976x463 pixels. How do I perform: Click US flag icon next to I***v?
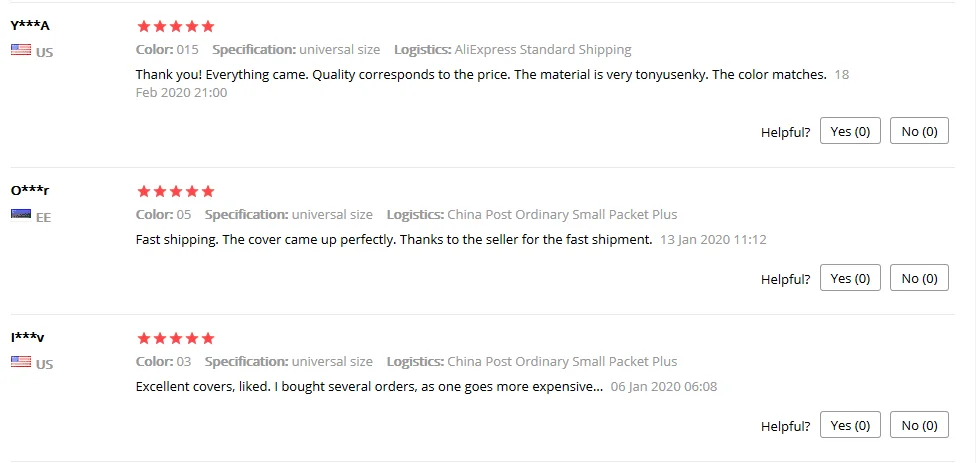coord(21,362)
